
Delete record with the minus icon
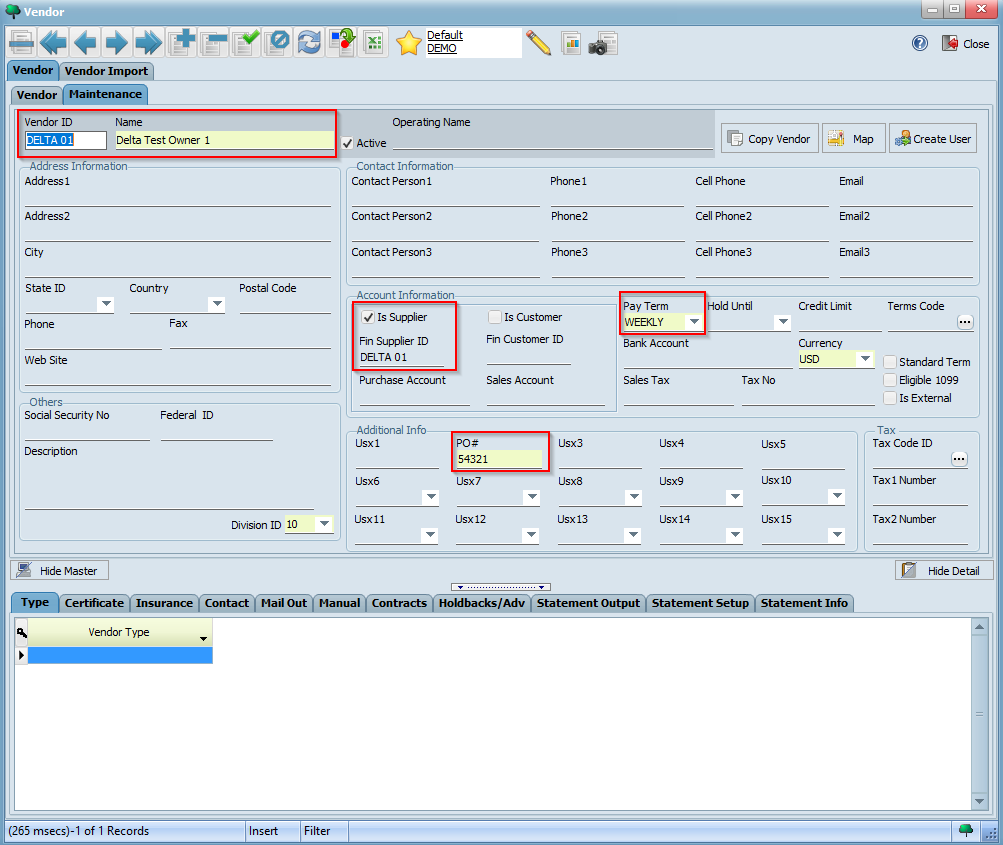click(214, 43)
